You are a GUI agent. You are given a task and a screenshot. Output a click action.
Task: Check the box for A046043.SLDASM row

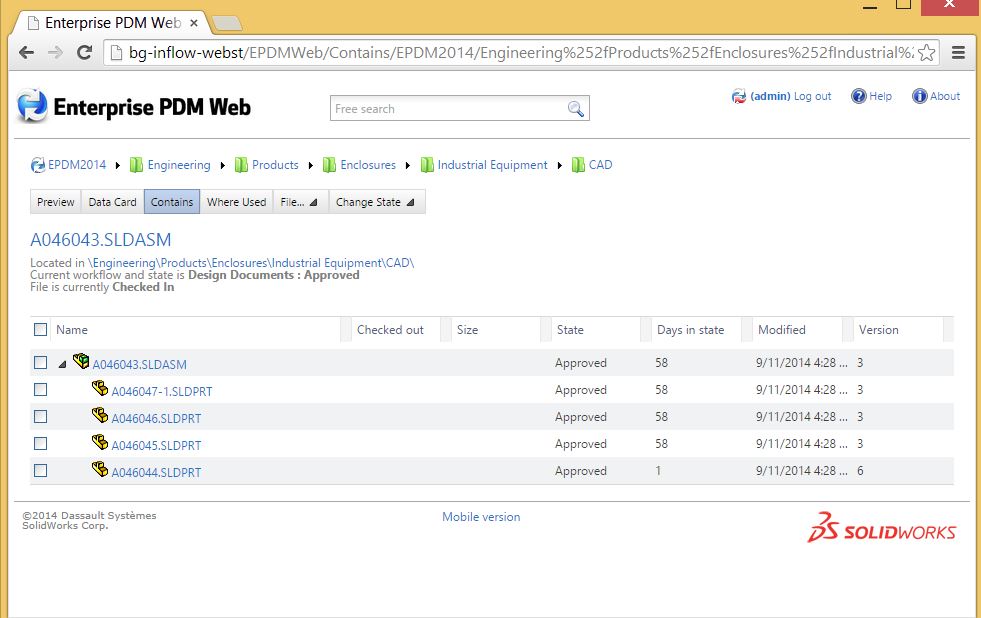41,363
